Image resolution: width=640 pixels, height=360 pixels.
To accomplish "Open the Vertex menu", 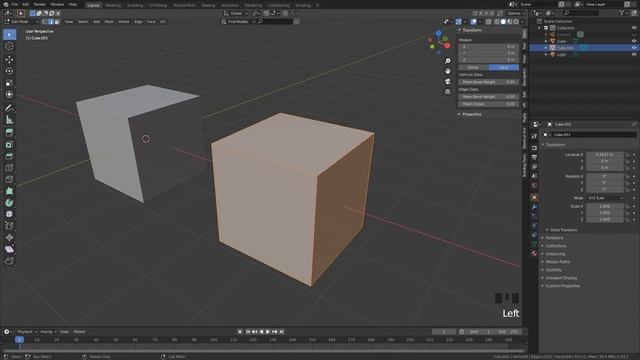I will click(124, 22).
